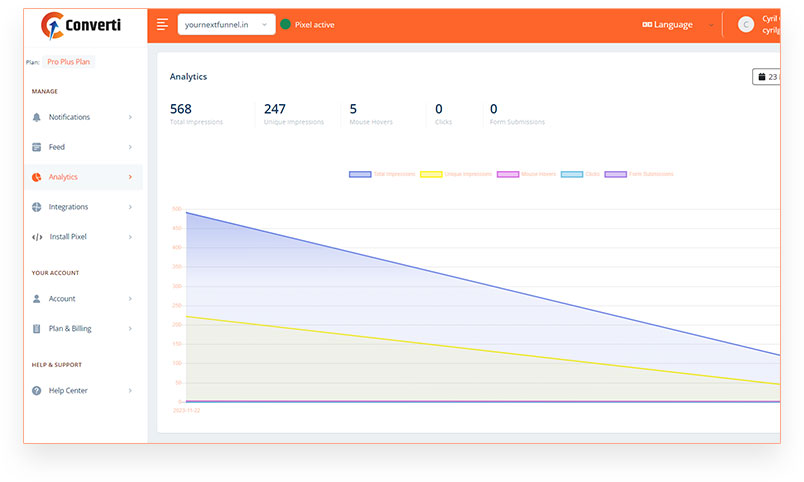Click the Analytics pie chart icon

tap(36, 177)
